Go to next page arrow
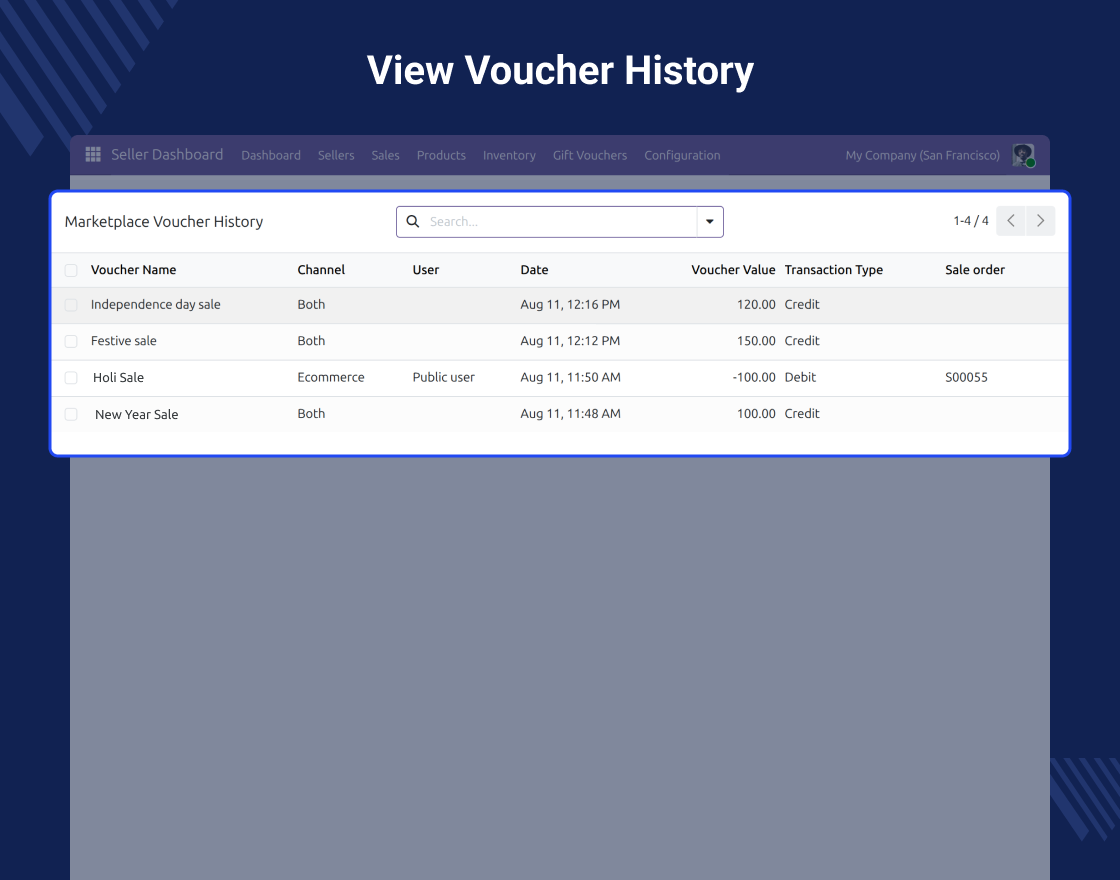Screen dimensions: 1120x880 coord(1041,221)
